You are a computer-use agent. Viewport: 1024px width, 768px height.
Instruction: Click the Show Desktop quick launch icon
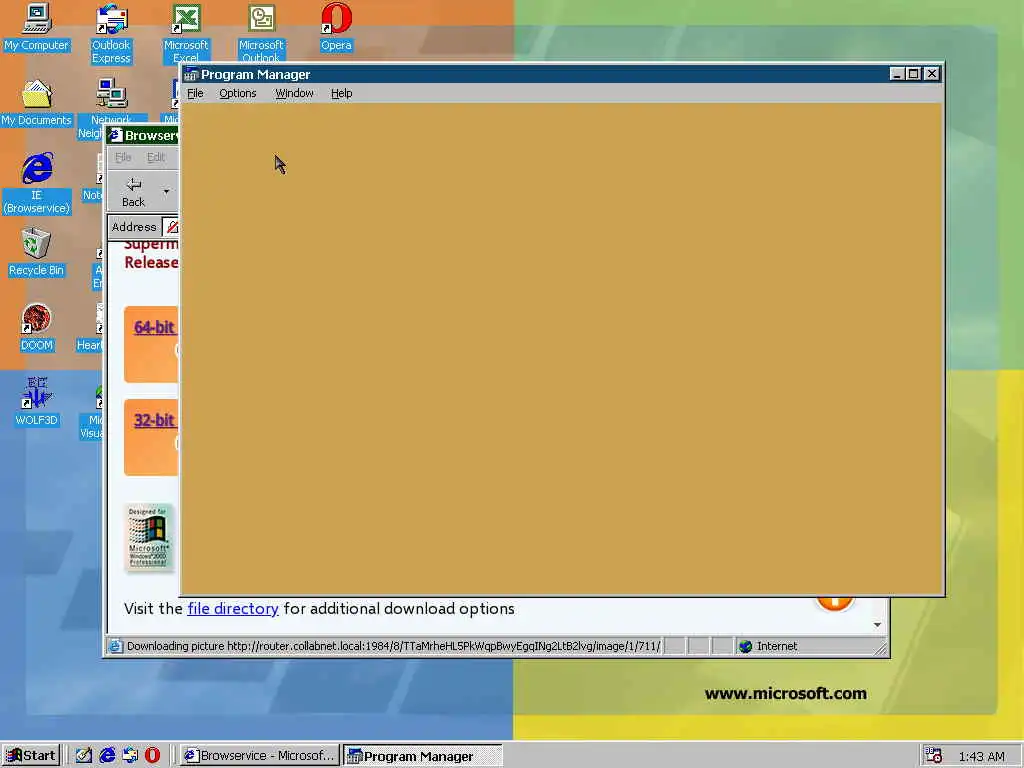pos(84,755)
